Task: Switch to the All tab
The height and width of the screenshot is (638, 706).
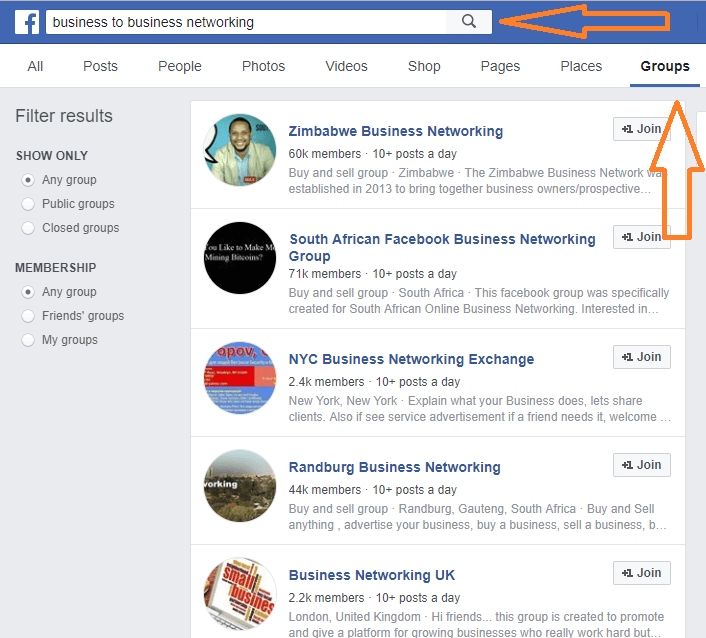Action: tap(35, 66)
